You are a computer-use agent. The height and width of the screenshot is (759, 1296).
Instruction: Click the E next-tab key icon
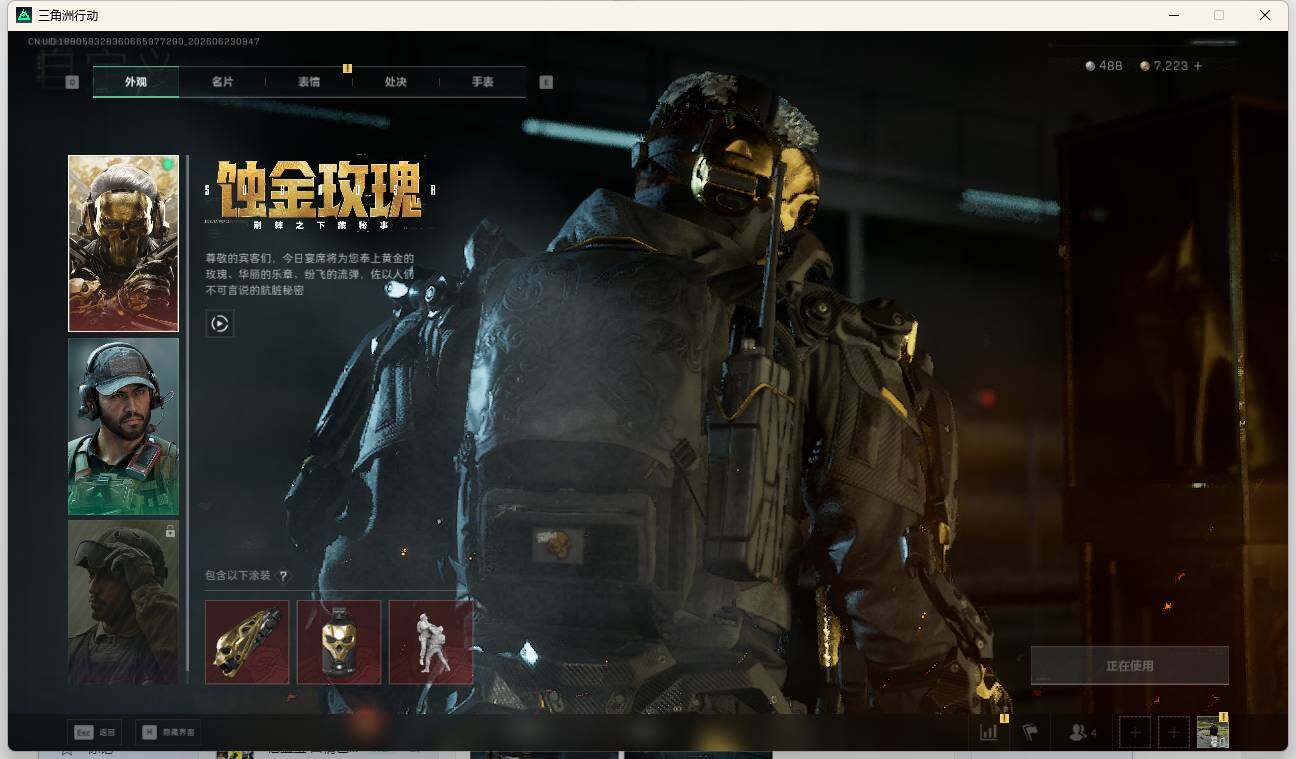pos(546,82)
